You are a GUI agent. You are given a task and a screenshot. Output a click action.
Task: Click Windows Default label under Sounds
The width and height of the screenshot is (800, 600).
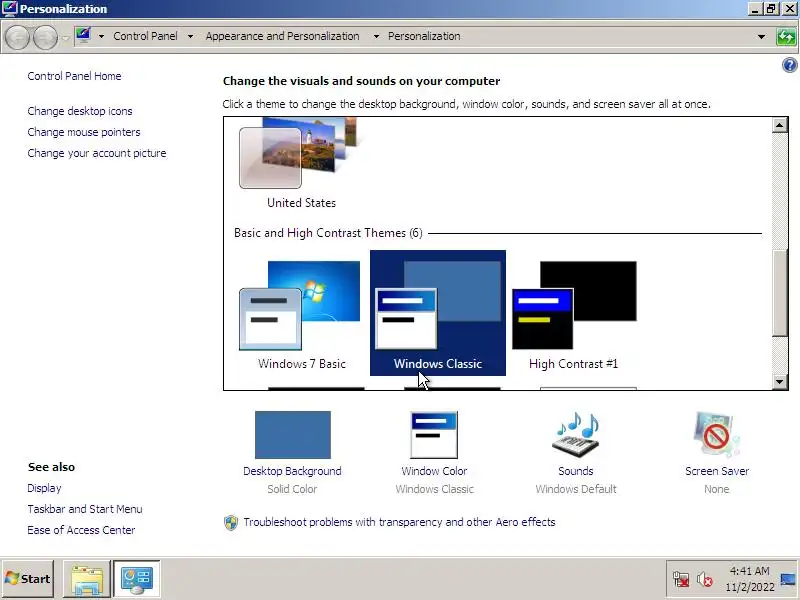coord(576,489)
